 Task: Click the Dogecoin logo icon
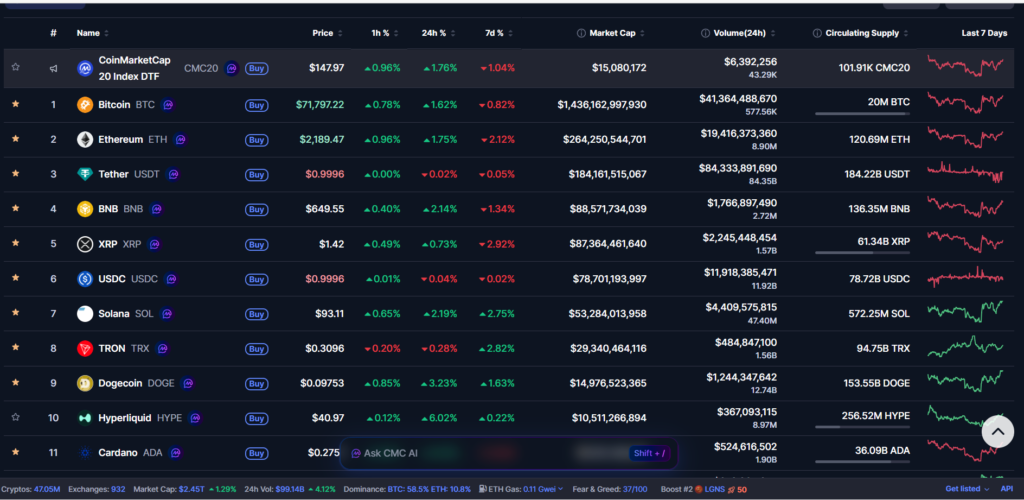pos(85,382)
